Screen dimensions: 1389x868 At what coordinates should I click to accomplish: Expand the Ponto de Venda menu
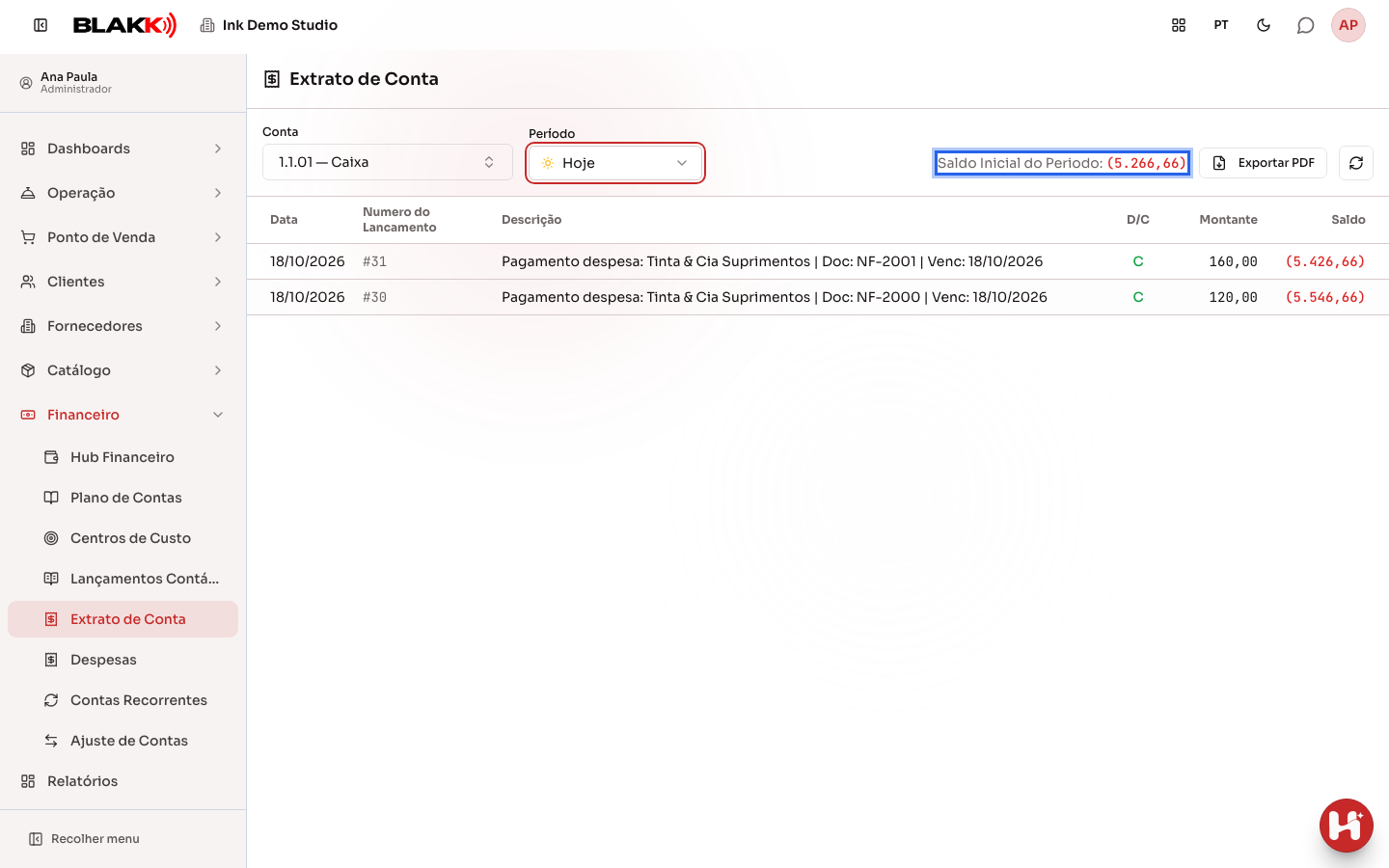click(x=123, y=237)
